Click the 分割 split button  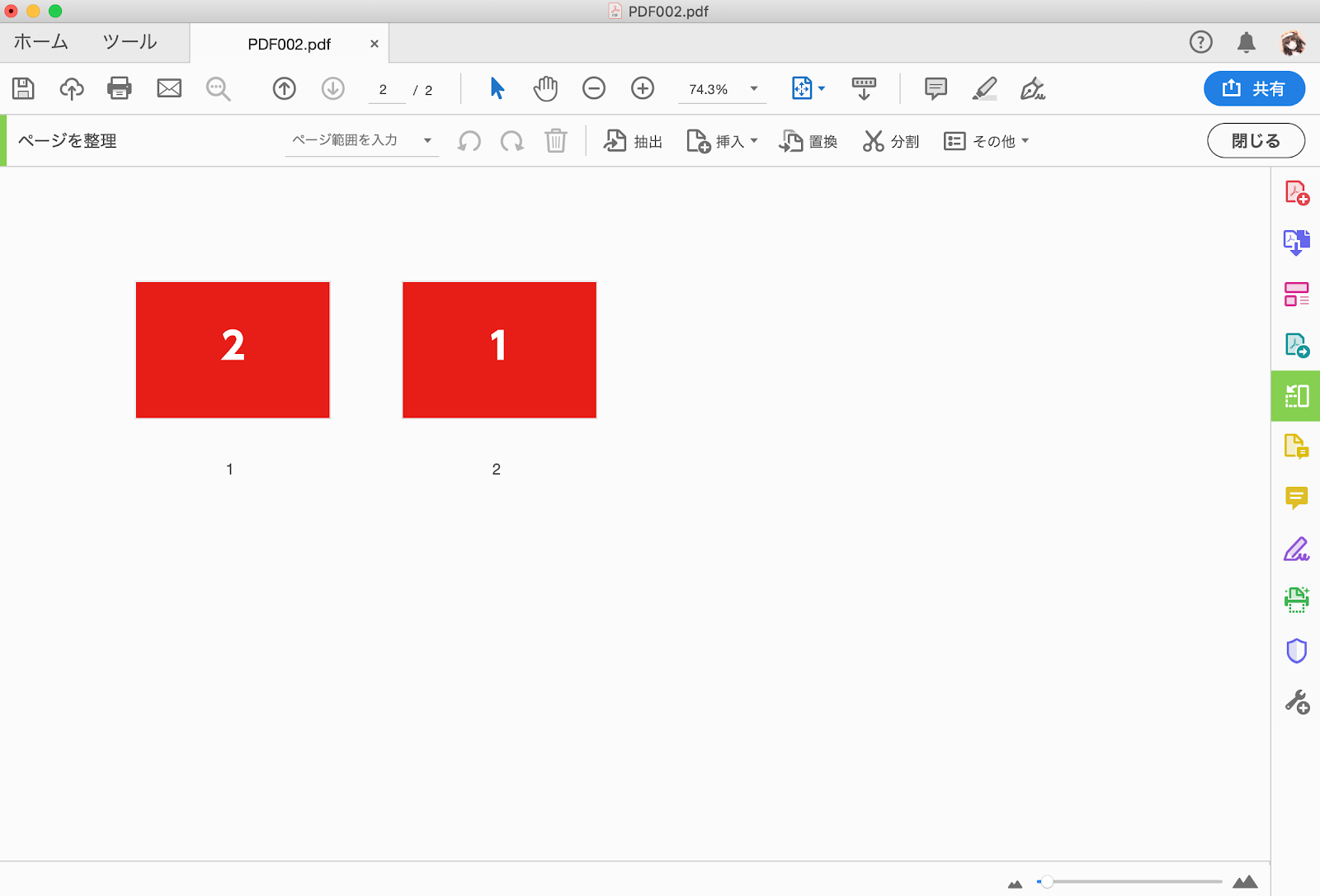pyautogui.click(x=890, y=141)
